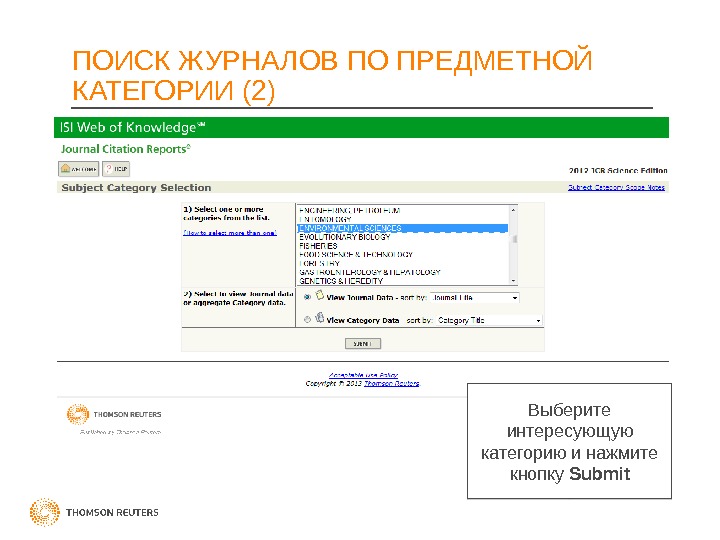Open the Category Title sort-by dropdown
This screenshot has width=720, height=540.
click(x=489, y=320)
